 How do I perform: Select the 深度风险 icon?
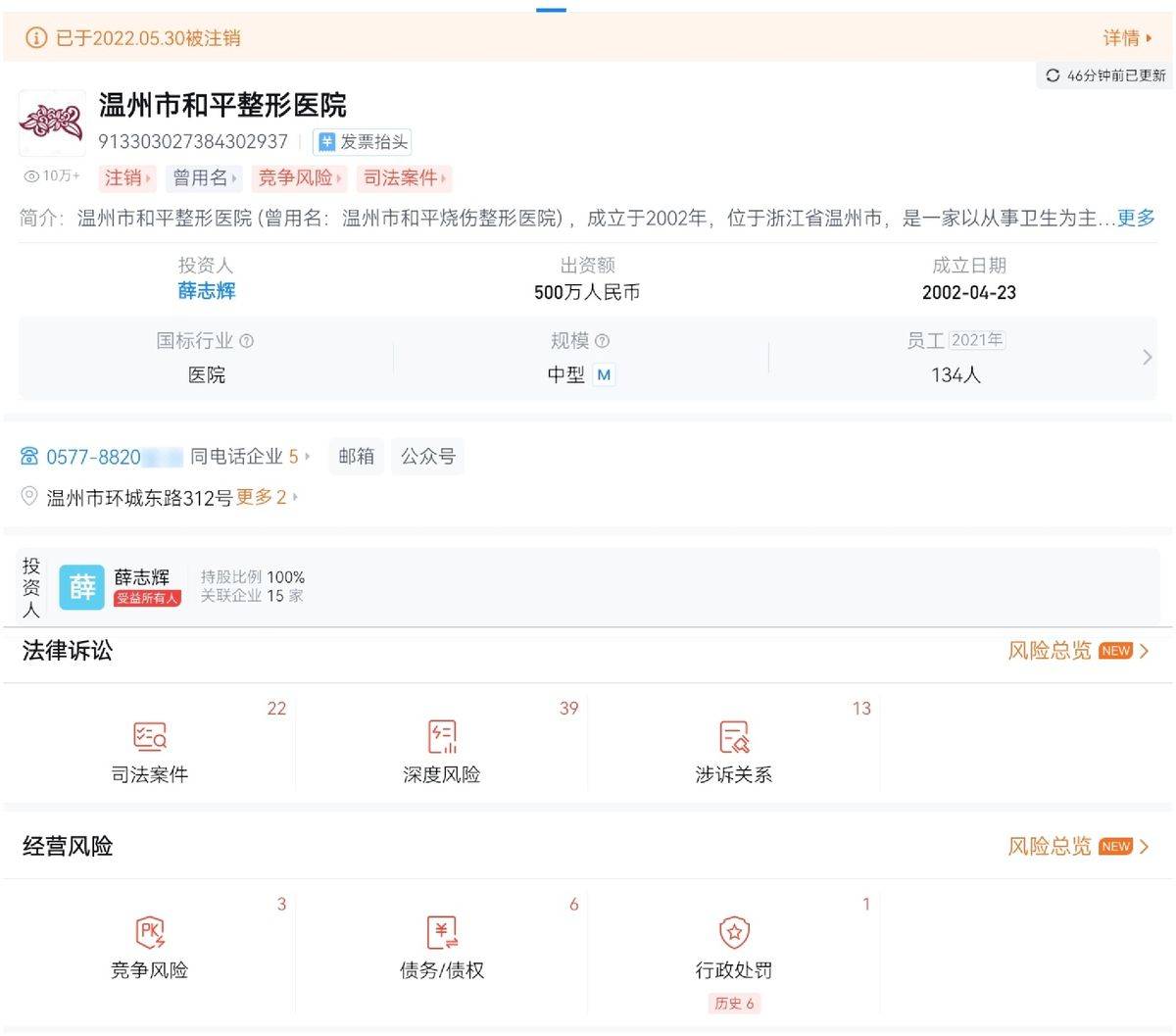[441, 736]
